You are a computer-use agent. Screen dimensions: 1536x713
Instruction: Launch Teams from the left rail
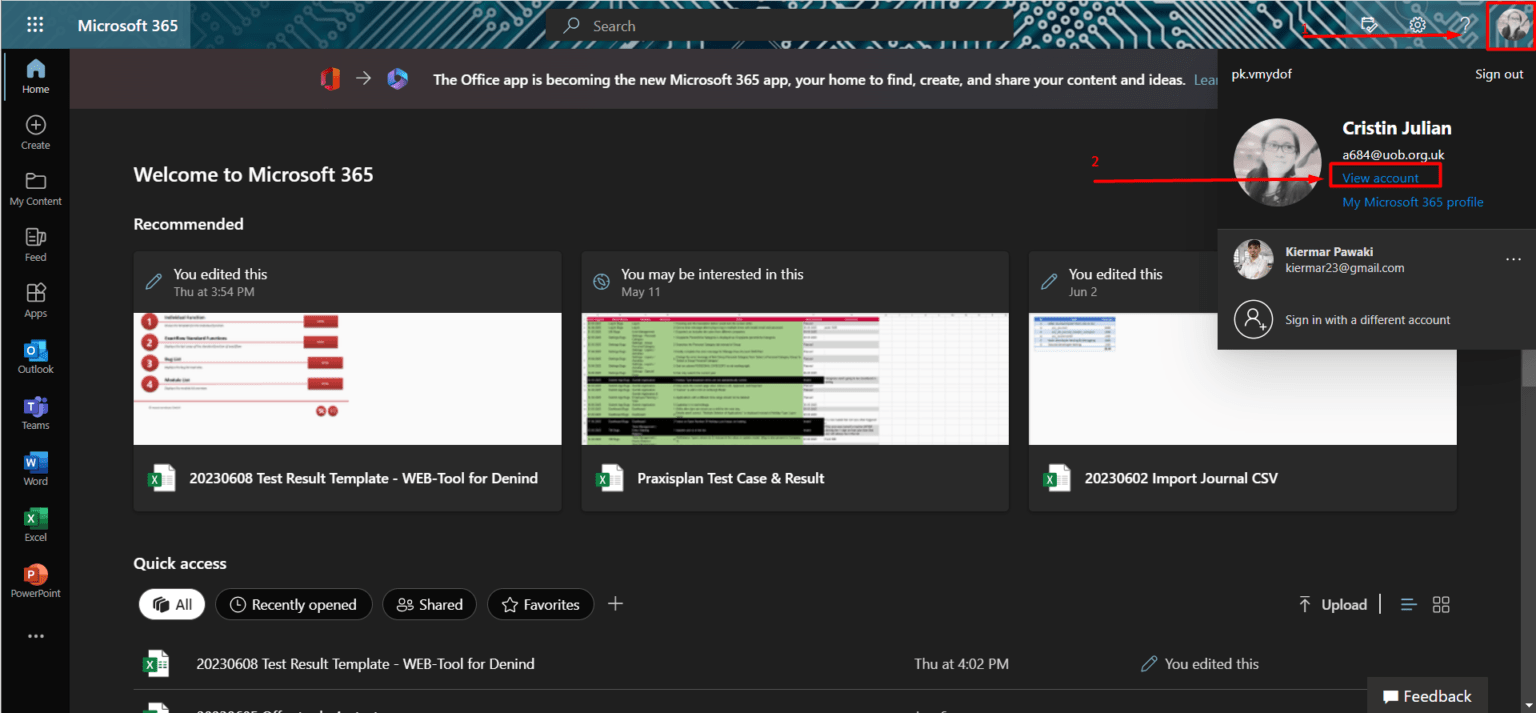pos(35,413)
